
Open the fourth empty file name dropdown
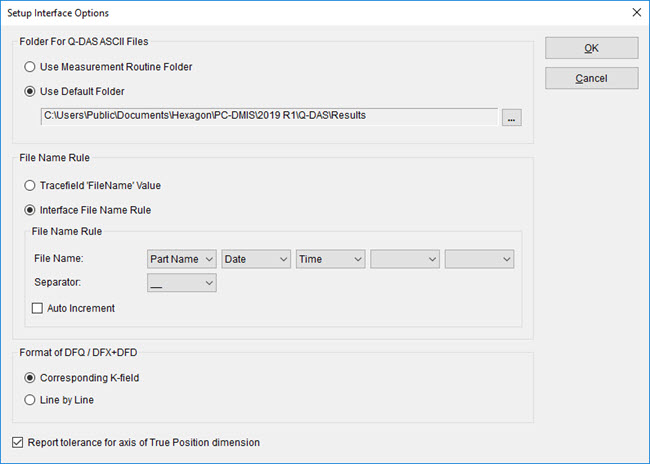click(x=405, y=259)
